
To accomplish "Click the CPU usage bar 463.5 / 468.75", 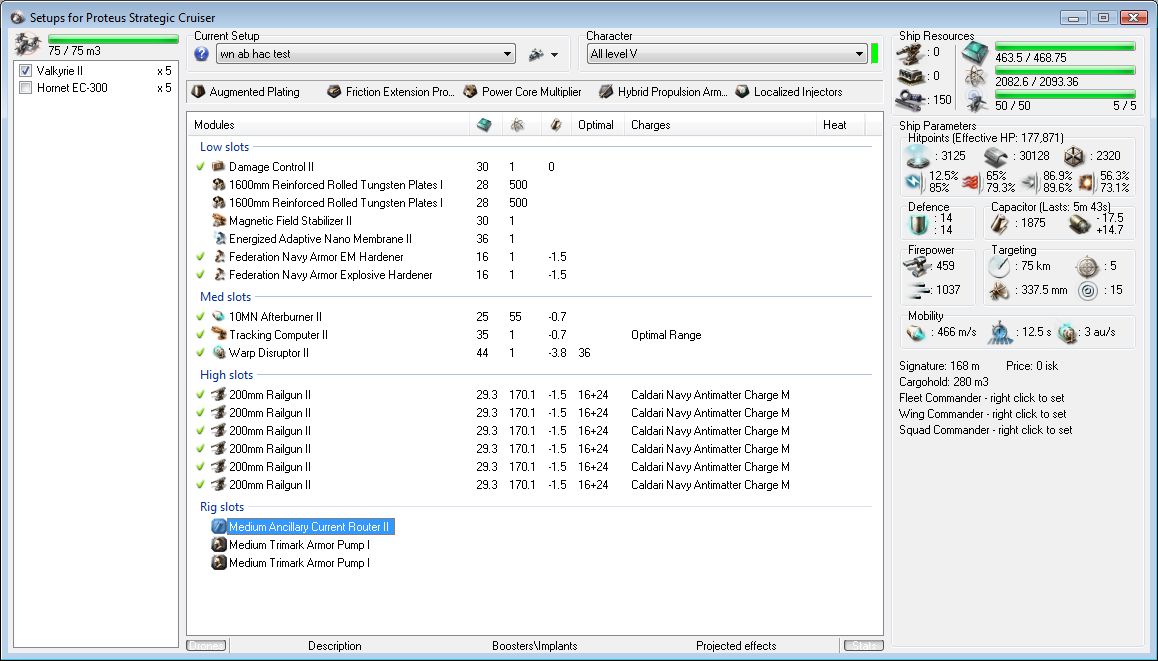I will 1064,47.
